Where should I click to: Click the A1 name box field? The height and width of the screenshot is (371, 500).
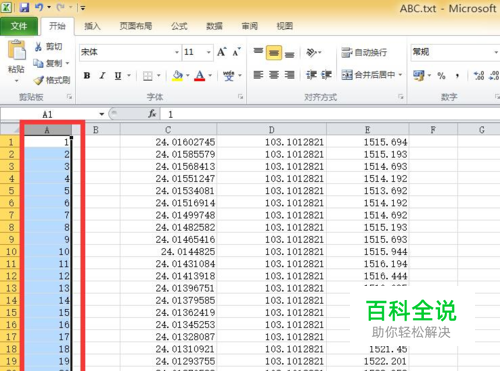click(49, 114)
